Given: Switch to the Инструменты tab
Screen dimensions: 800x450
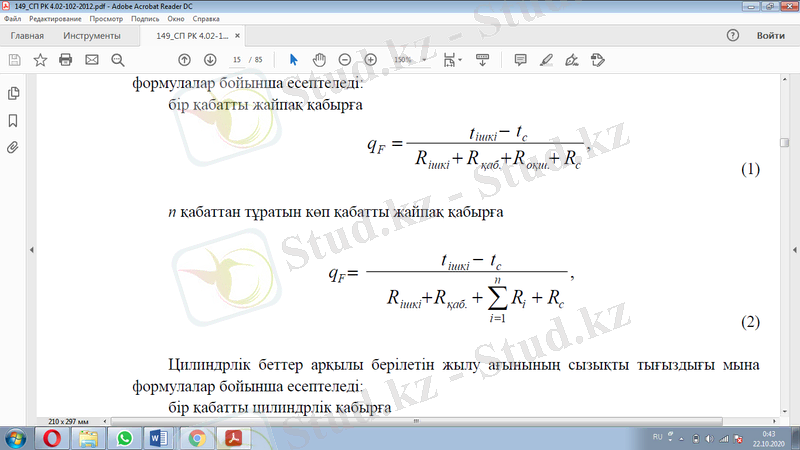Looking at the screenshot, I should [91, 36].
